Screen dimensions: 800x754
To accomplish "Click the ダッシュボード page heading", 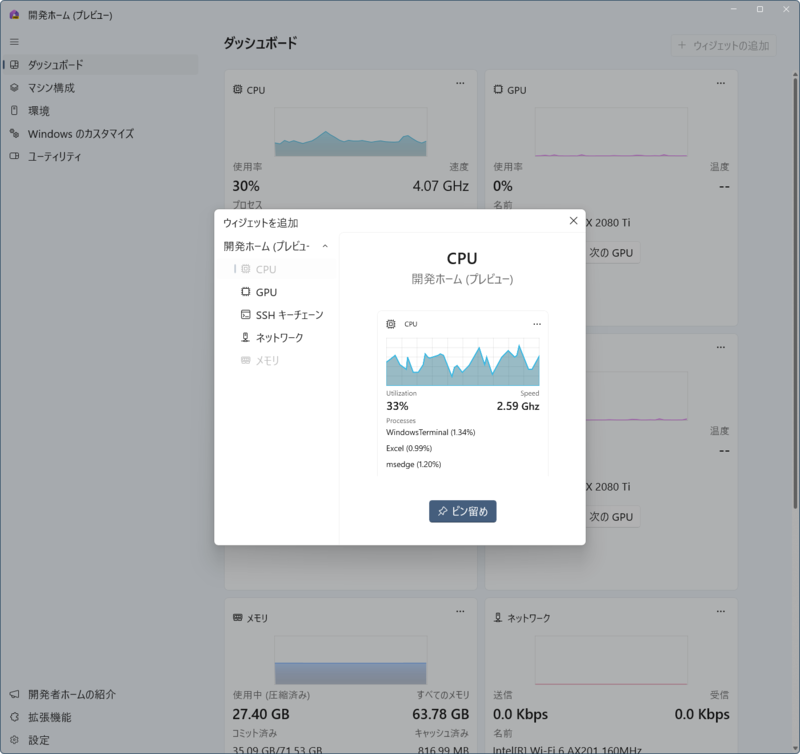I will click(260, 43).
